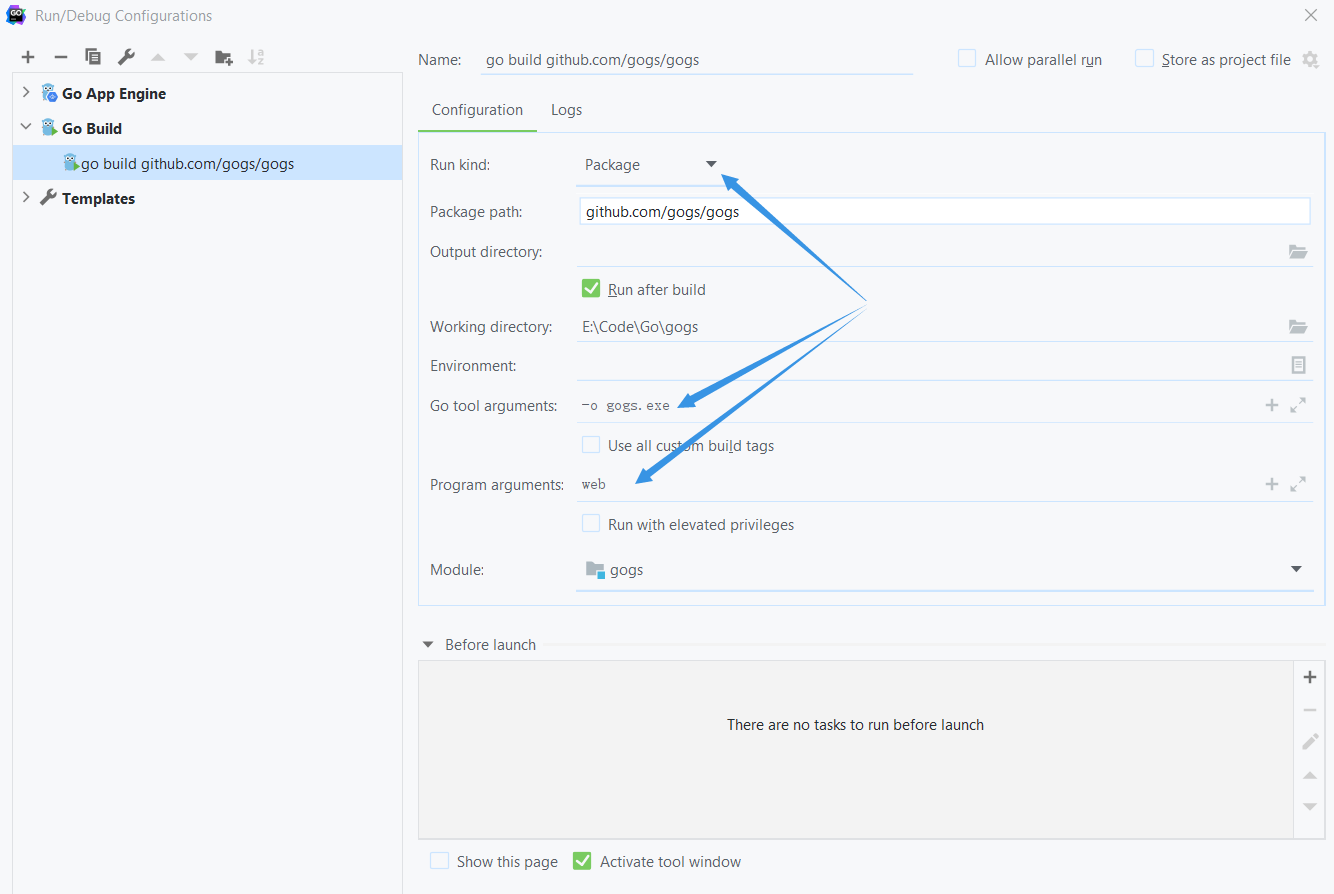Expand Program arguments field
Screen dimensions: 1334x894
pyautogui.click(x=1298, y=484)
